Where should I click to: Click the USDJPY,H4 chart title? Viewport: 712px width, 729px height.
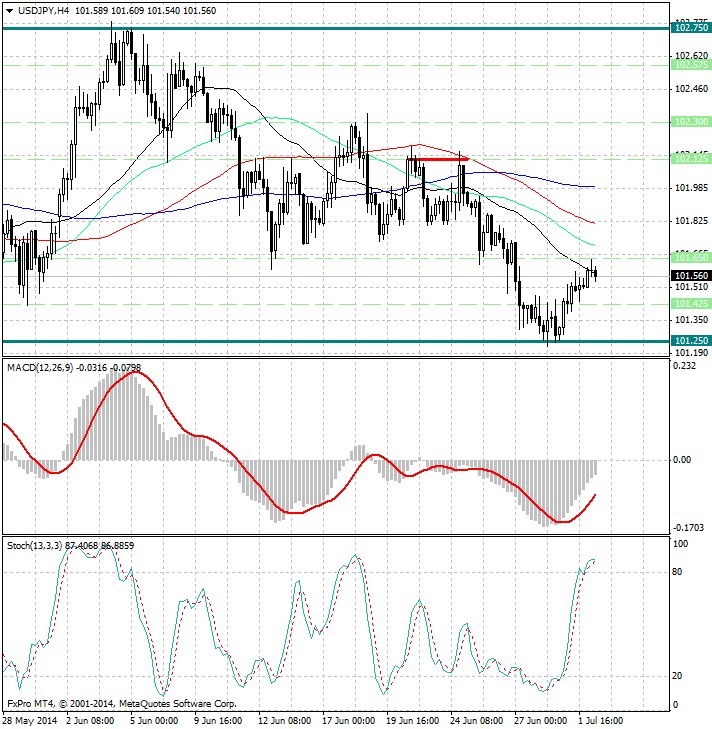tap(44, 11)
